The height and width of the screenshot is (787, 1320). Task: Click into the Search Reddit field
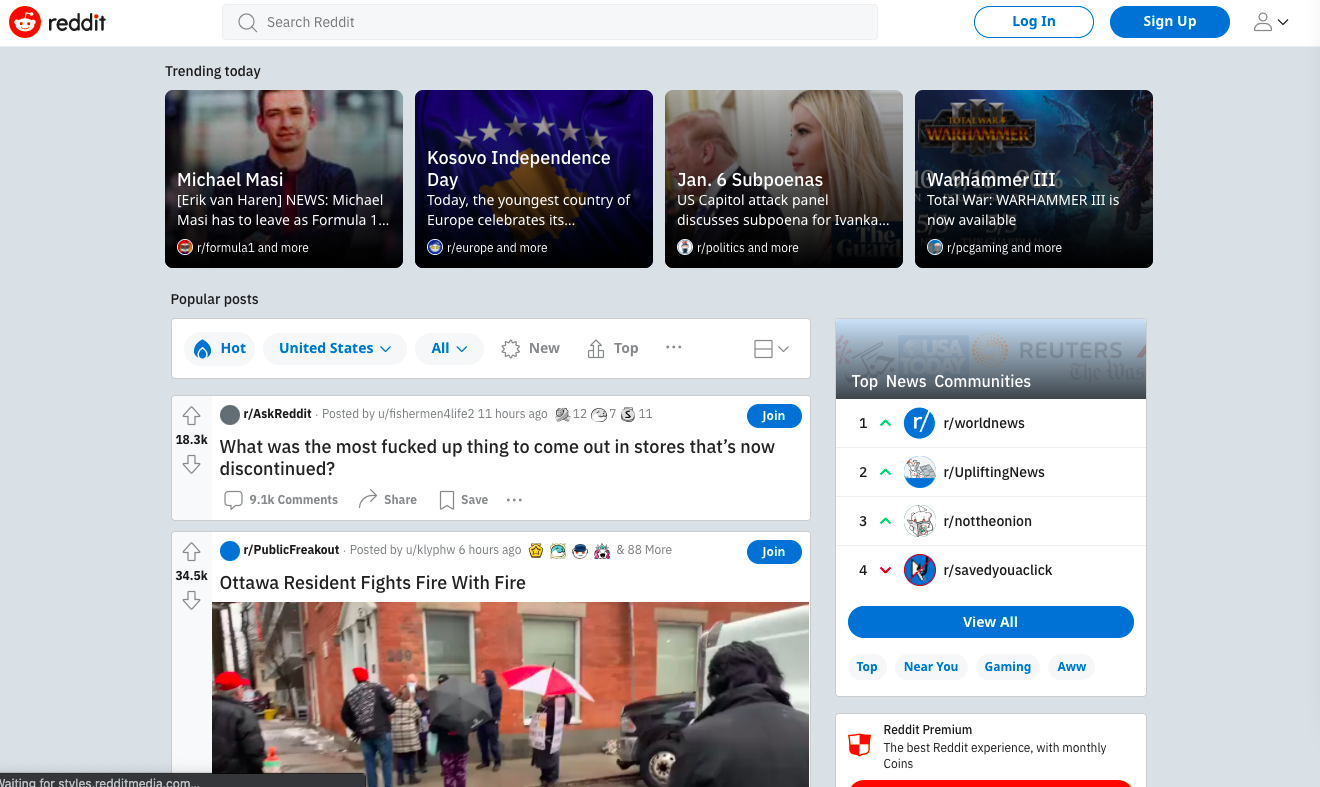click(550, 22)
